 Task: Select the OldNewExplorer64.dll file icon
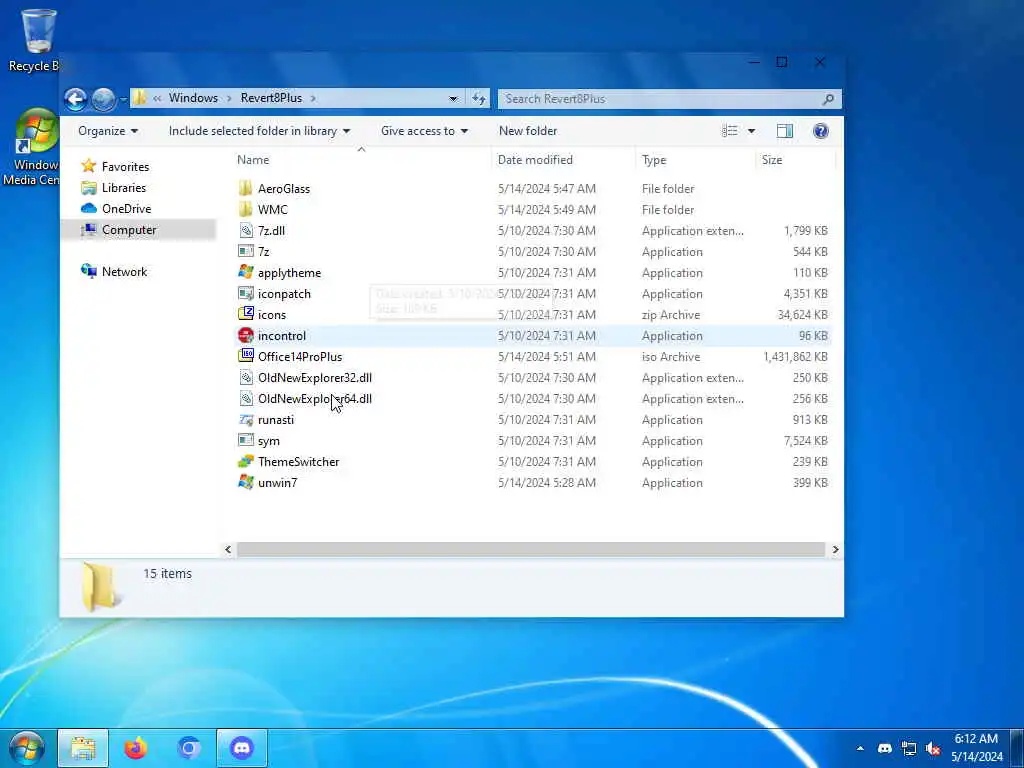pyautogui.click(x=246, y=398)
